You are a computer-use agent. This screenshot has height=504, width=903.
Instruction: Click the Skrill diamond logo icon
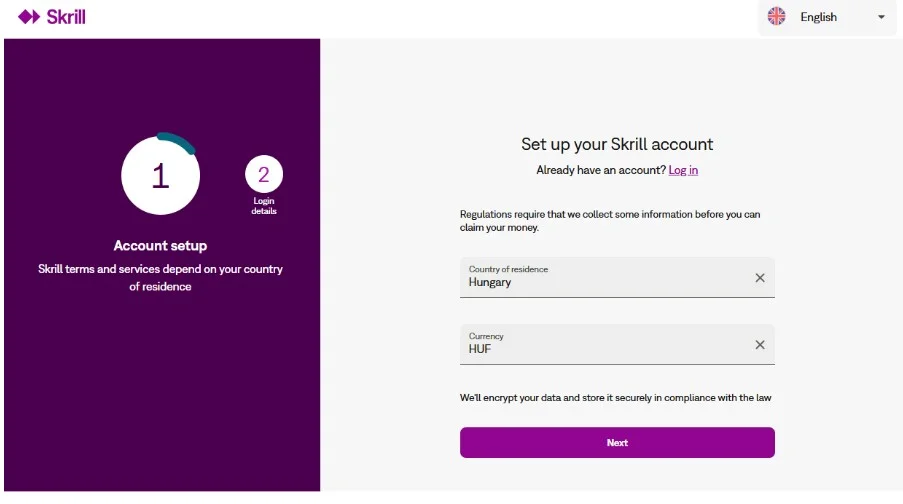(29, 17)
